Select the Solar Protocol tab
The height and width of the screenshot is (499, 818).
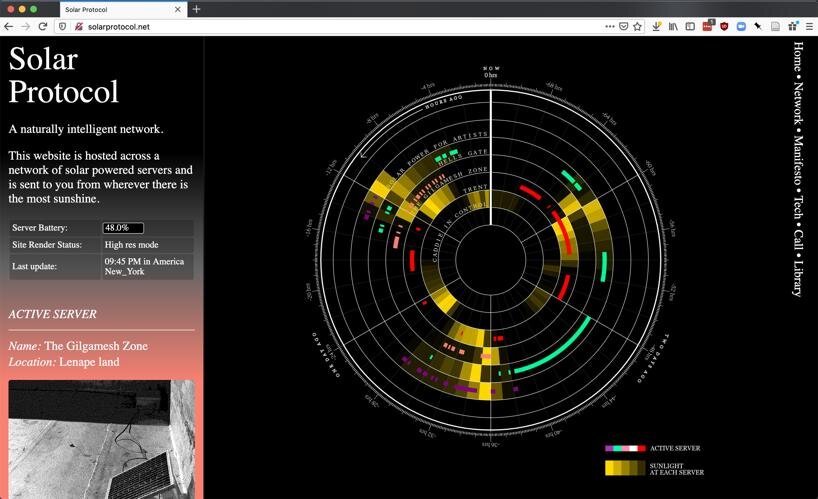pos(123,9)
